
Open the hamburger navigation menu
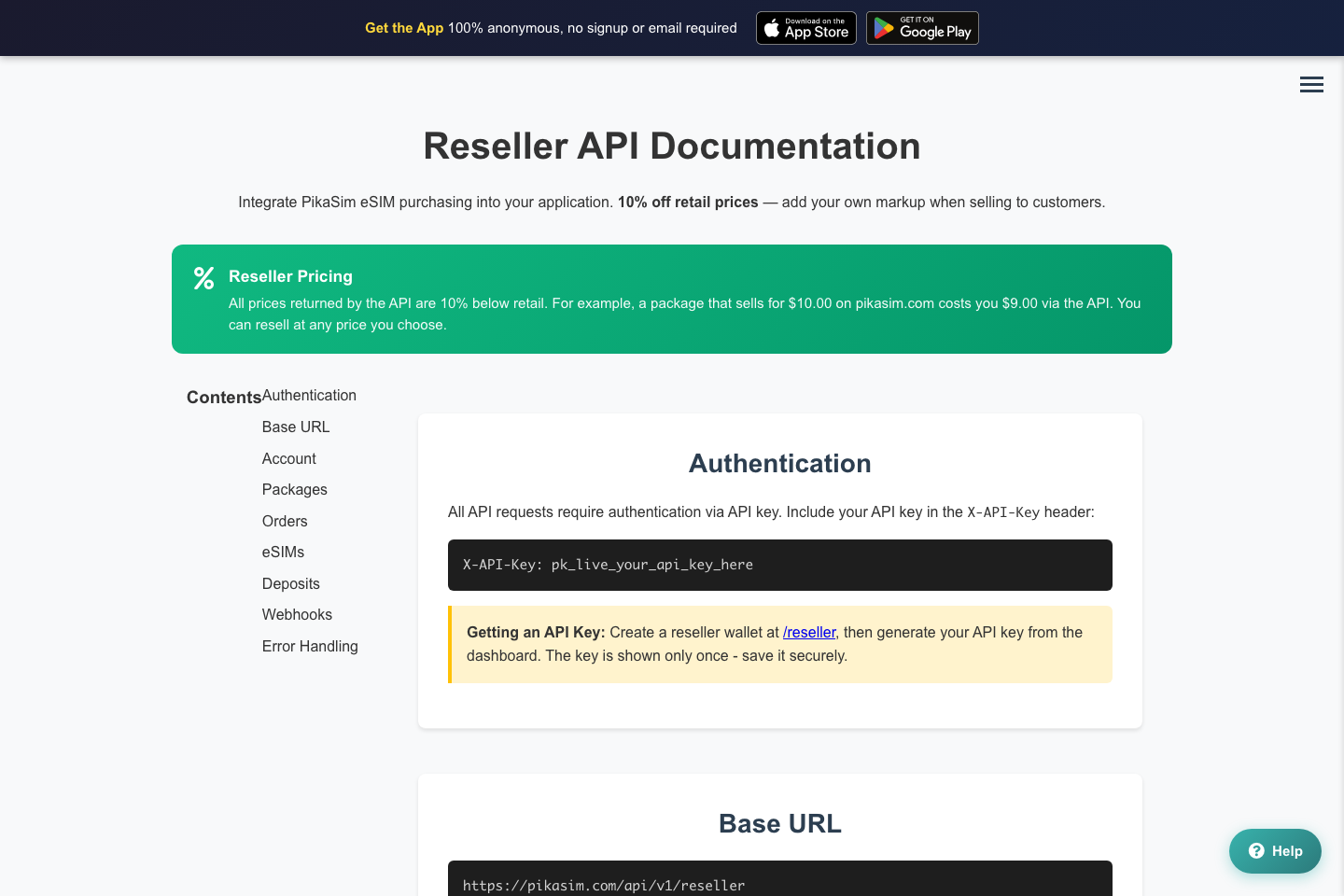(x=1311, y=84)
